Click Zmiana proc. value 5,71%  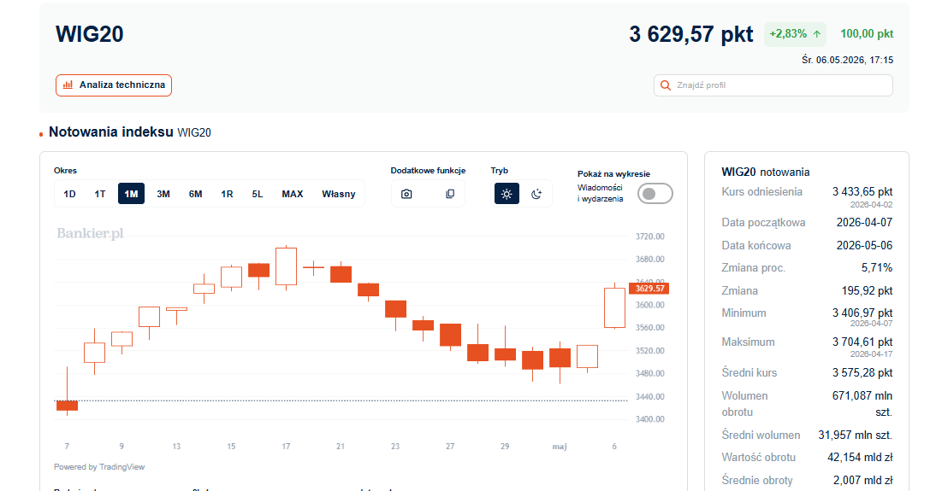pyautogui.click(x=877, y=268)
